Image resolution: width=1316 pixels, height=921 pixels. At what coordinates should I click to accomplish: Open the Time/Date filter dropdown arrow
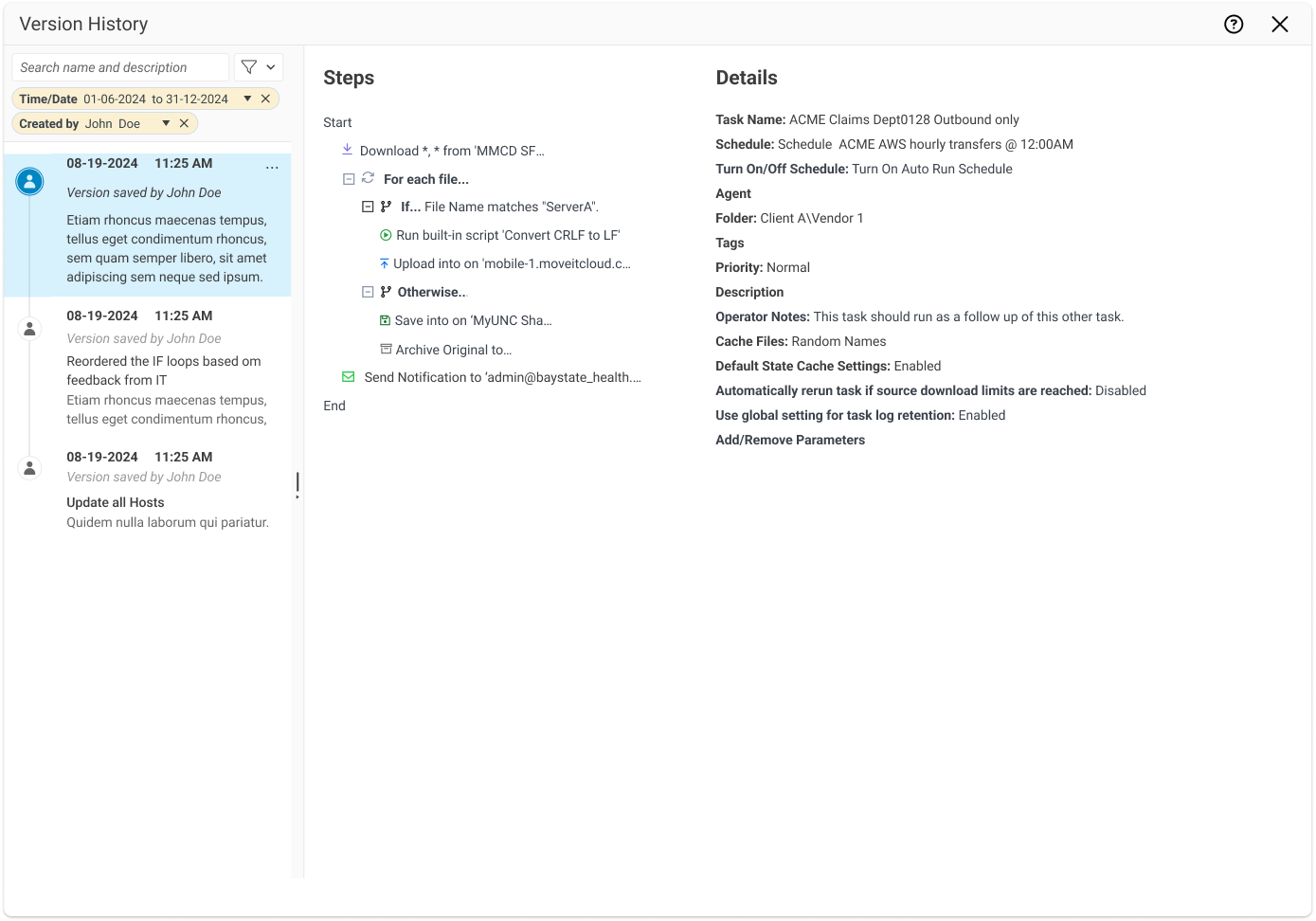(247, 99)
